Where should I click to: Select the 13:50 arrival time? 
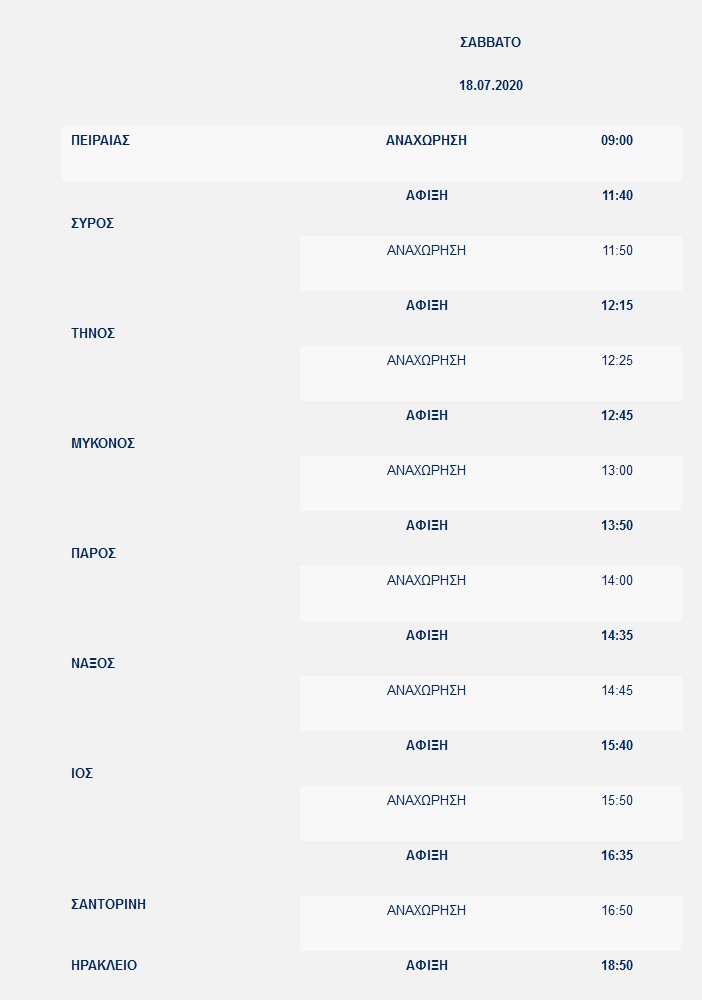[x=617, y=526]
